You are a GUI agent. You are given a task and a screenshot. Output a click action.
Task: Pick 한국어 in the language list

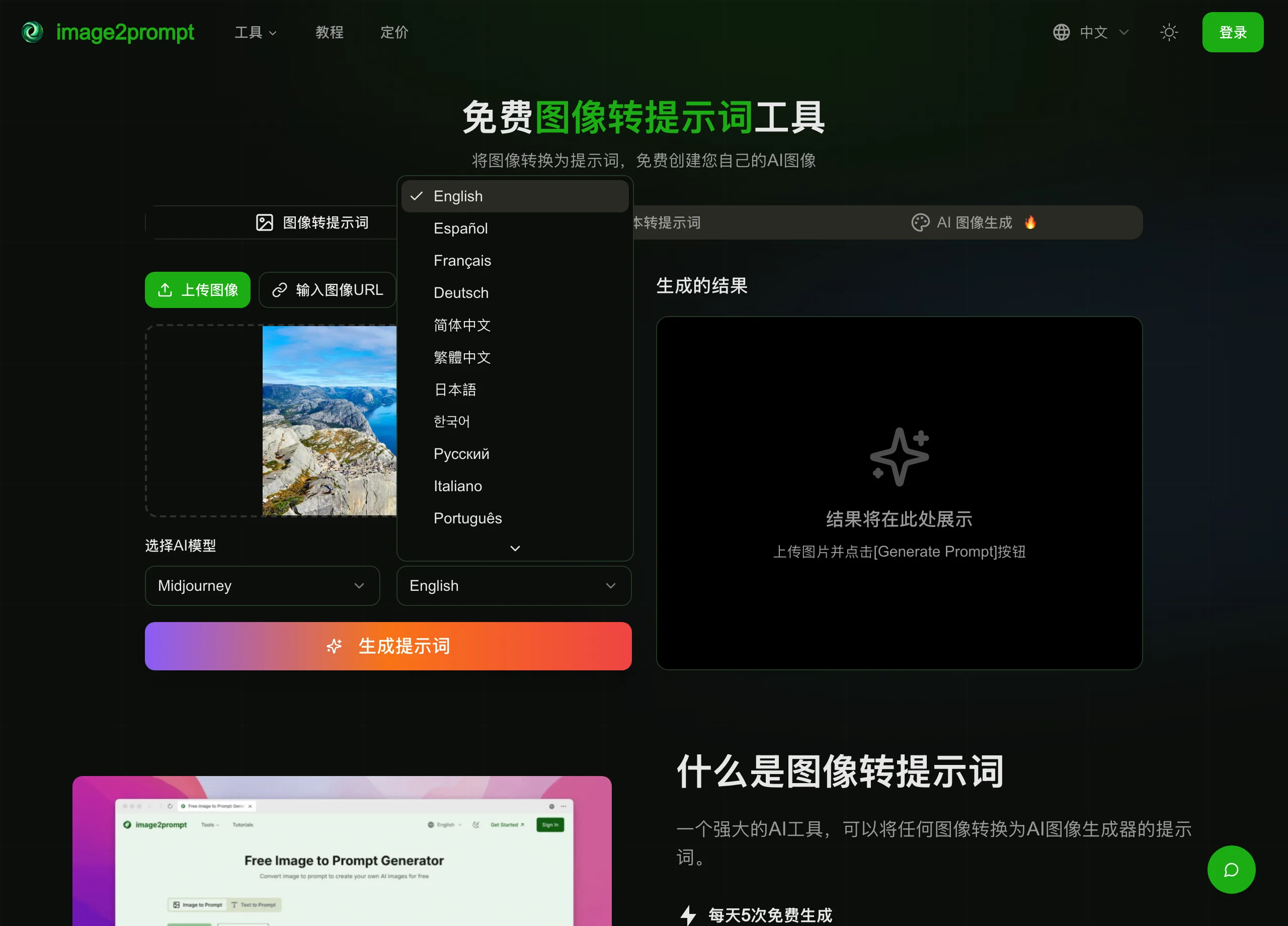[515, 422]
